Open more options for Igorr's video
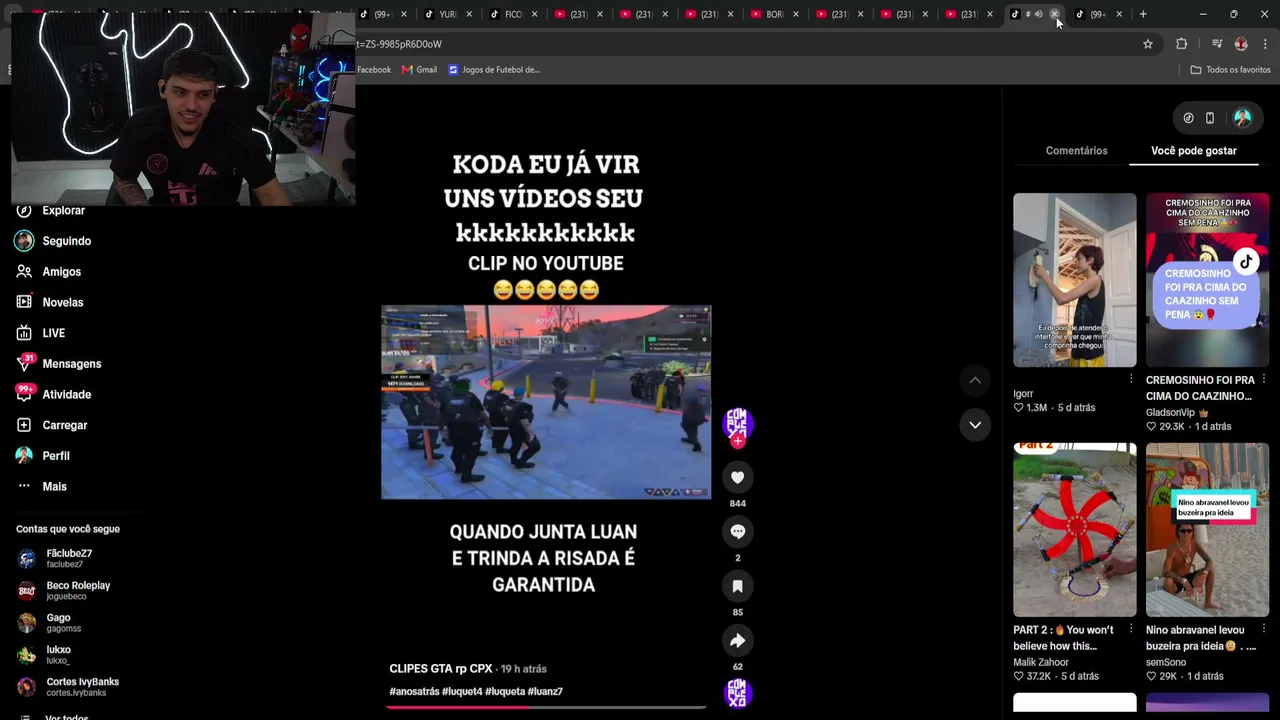1280x720 pixels. pyautogui.click(x=1131, y=379)
